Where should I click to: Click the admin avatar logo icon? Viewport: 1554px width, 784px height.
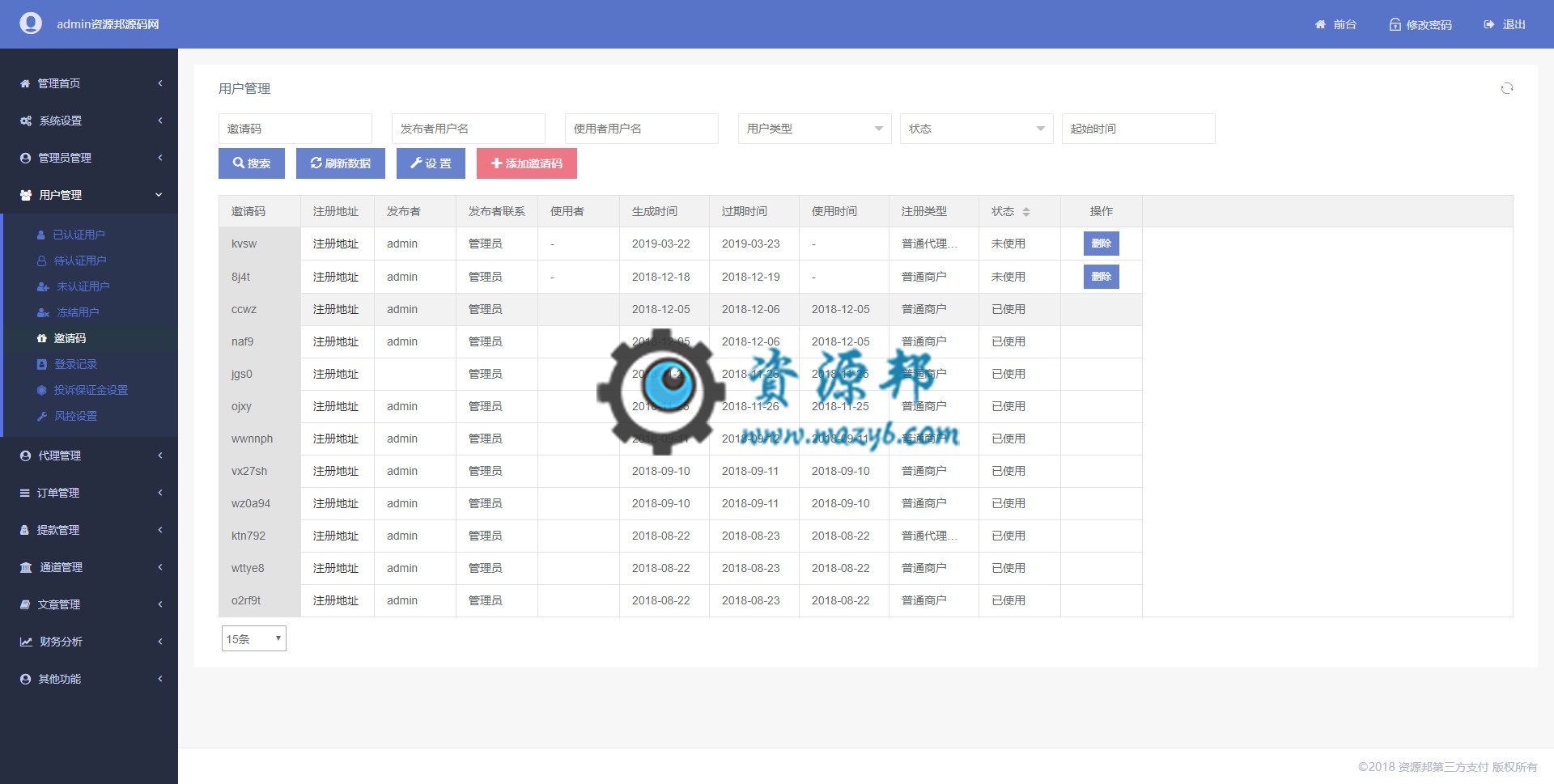(x=31, y=23)
